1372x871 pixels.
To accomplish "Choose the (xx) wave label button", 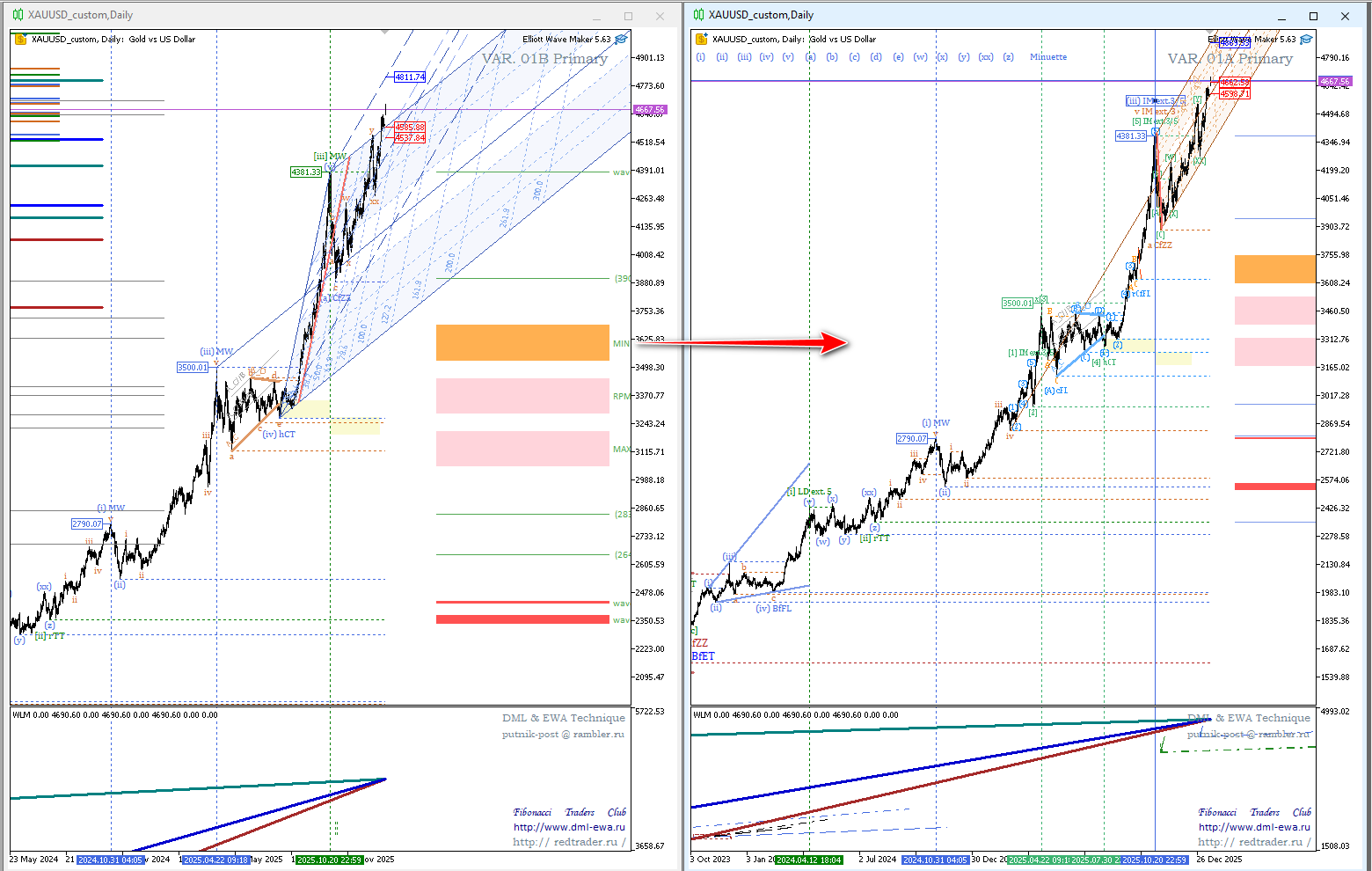I will point(986,57).
